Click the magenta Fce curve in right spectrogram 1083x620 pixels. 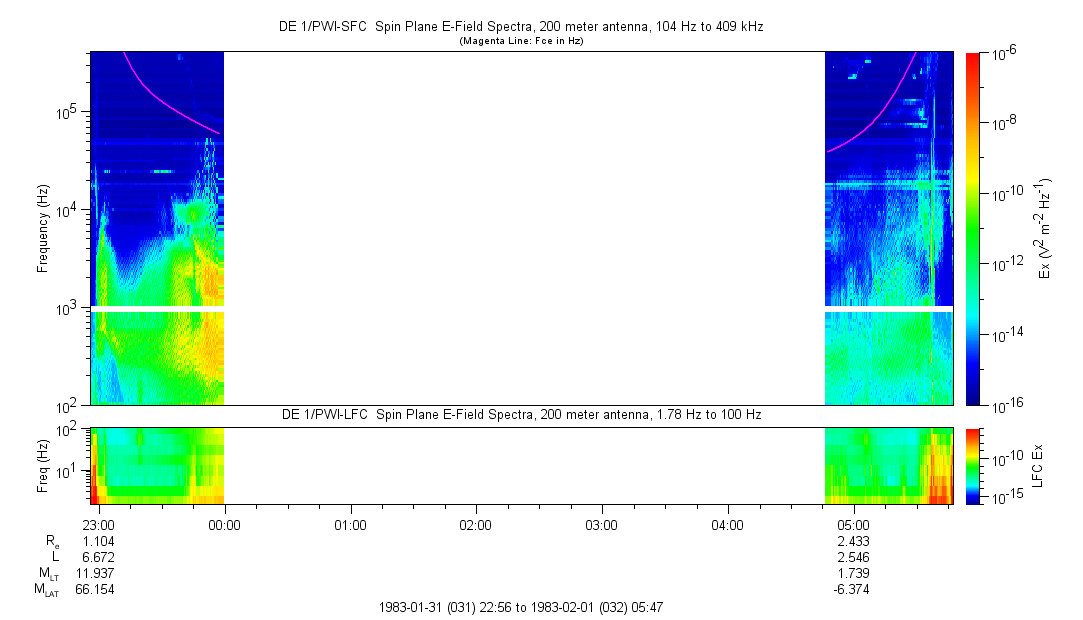pyautogui.click(x=872, y=126)
